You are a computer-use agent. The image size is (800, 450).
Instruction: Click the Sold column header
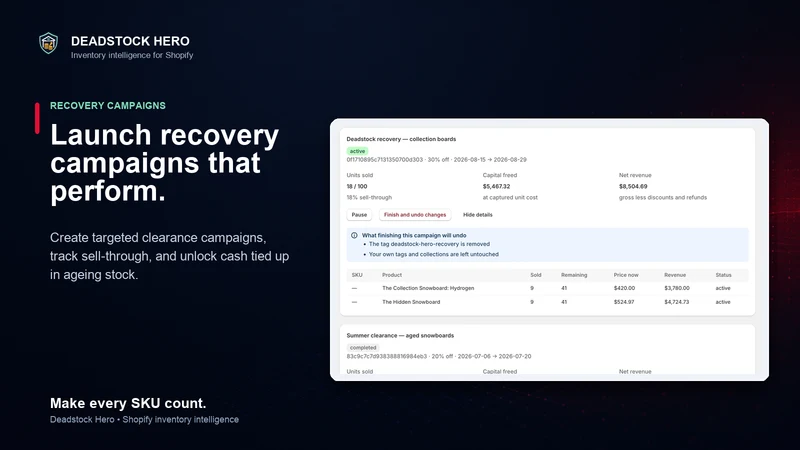536,275
